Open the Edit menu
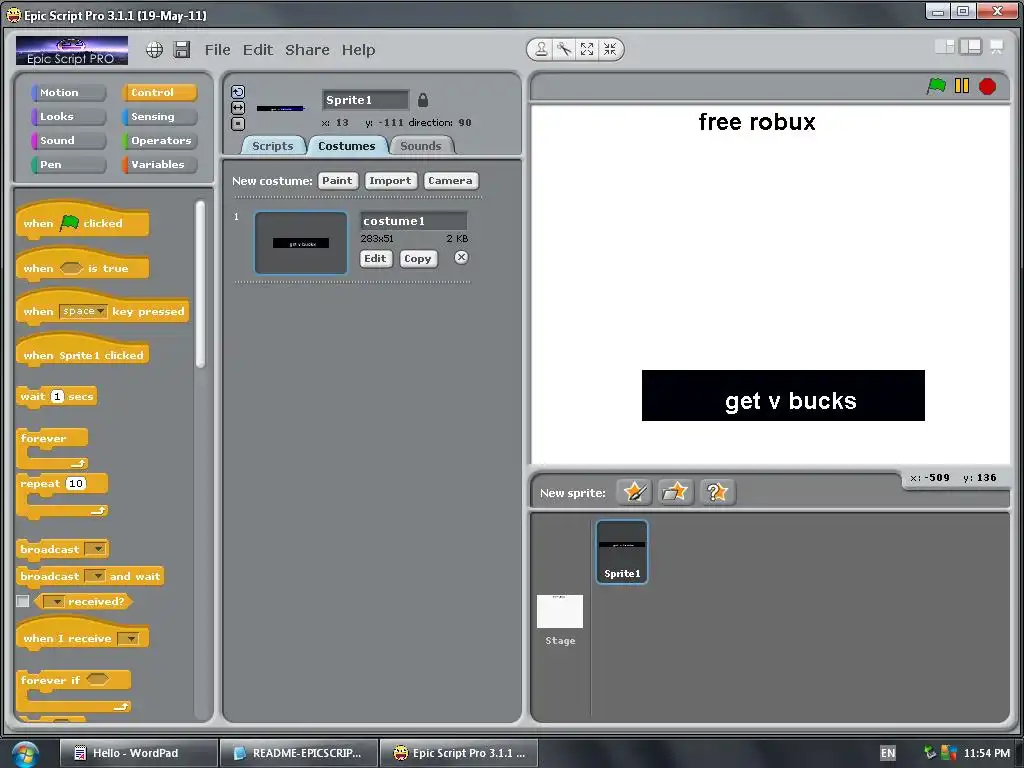1024x768 pixels. (x=258, y=50)
